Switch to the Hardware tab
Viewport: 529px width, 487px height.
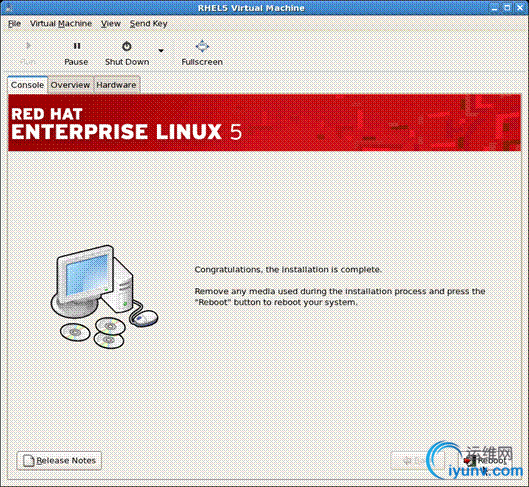pyautogui.click(x=116, y=85)
